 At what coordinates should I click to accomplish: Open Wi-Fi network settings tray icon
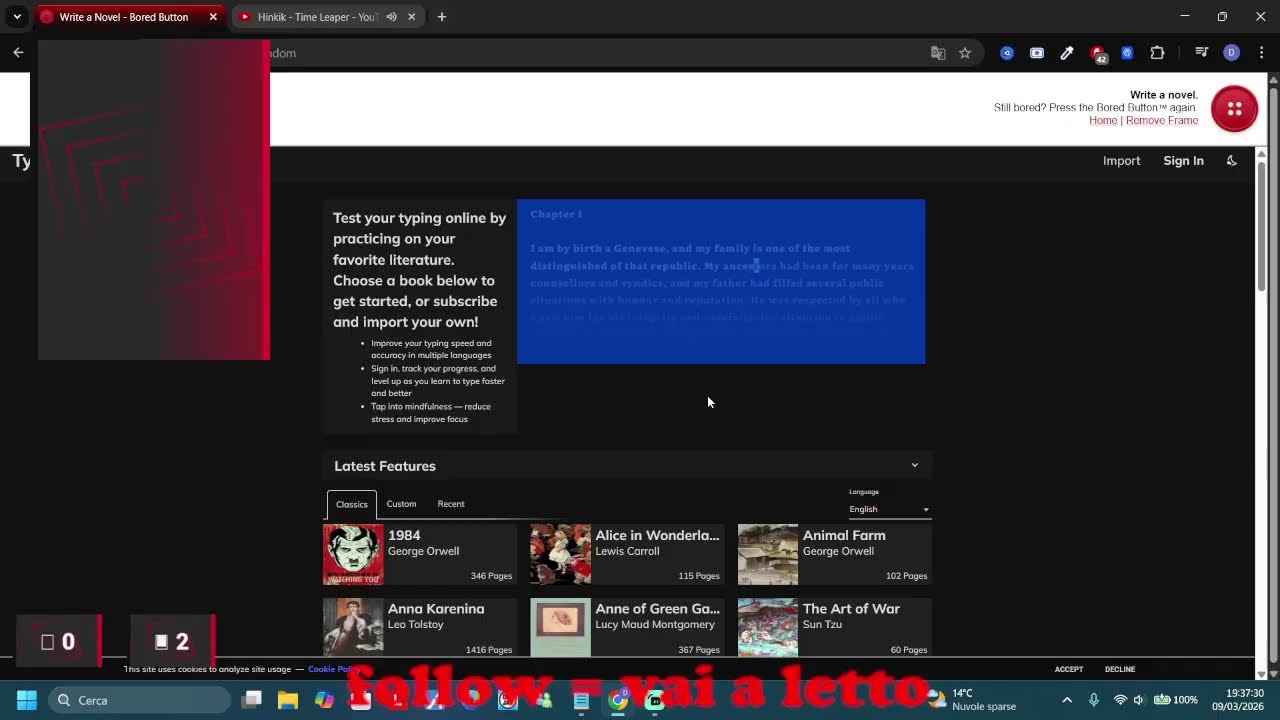1120,700
